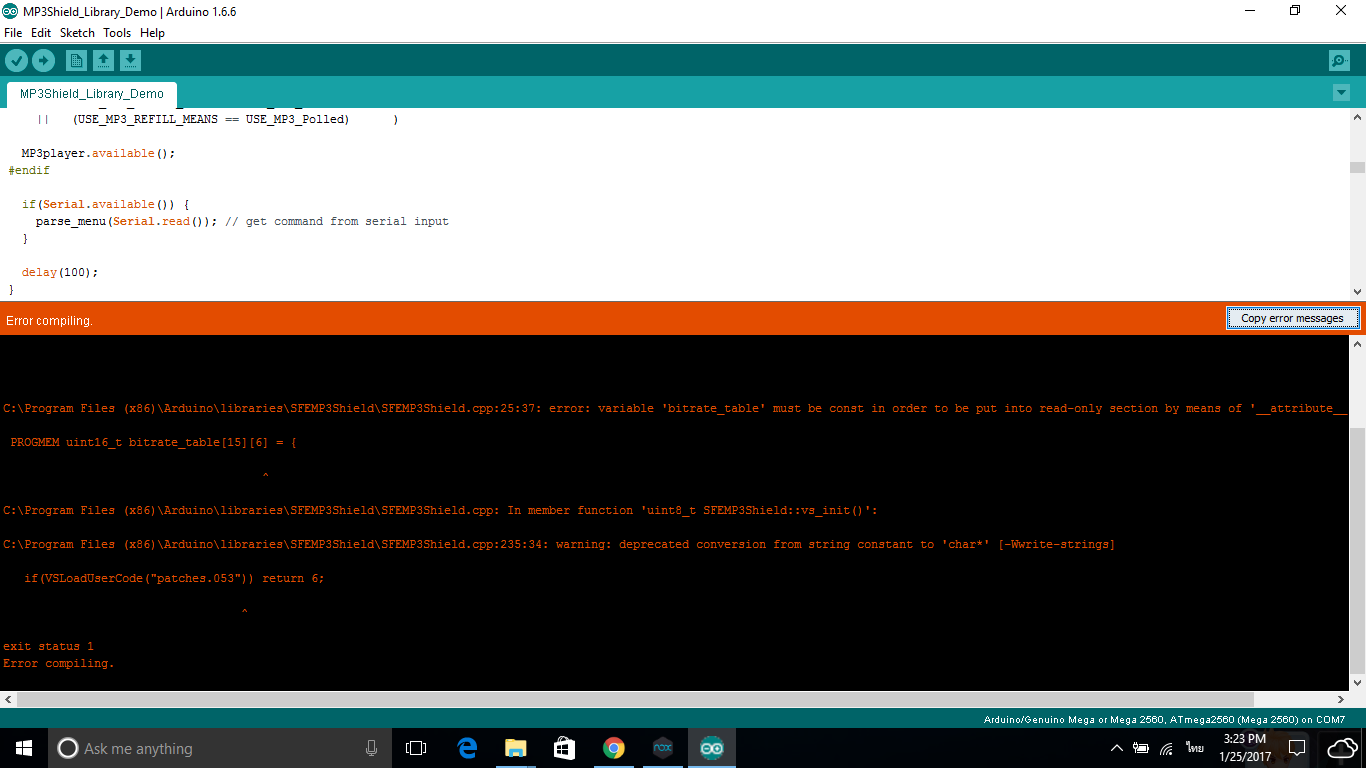This screenshot has width=1366, height=768.
Task: Click the 'if(Serial.available()) {' code line
Action: pyautogui.click(x=106, y=204)
